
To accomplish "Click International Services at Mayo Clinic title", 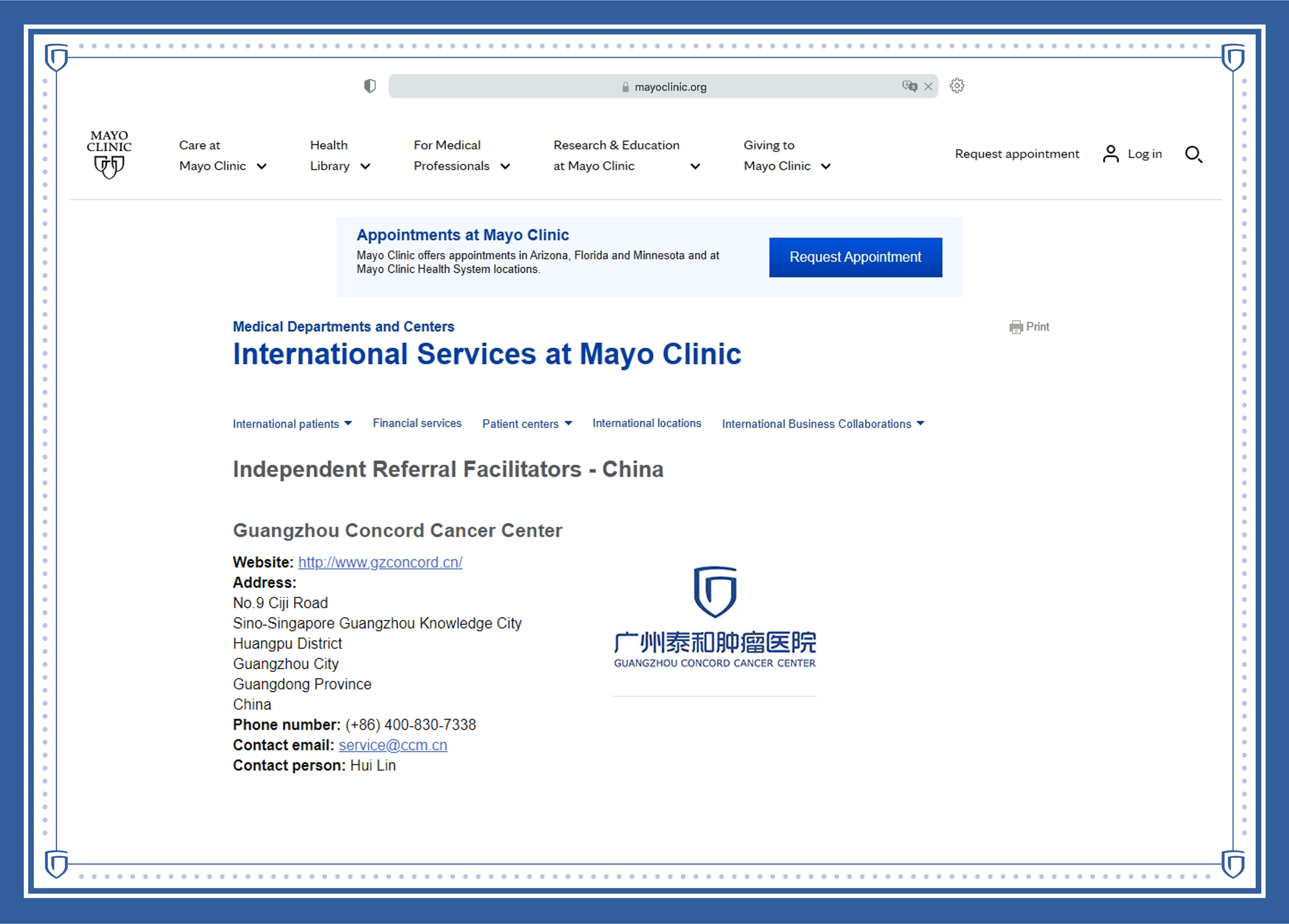I will [487, 354].
